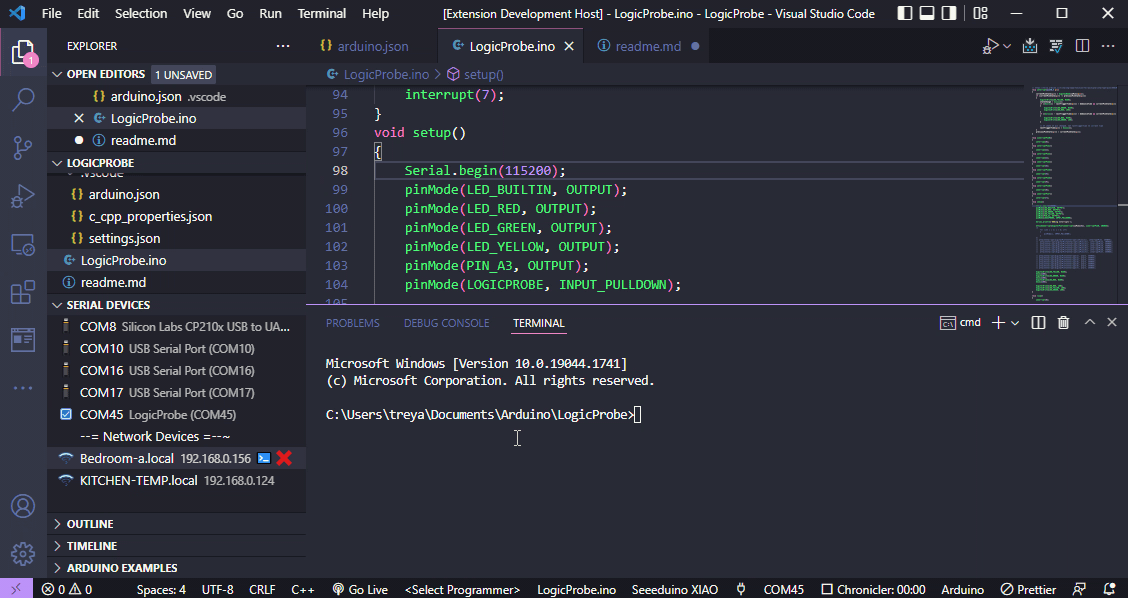
Task: Toggle Secondary Side Bar layout button
Action: tap(949, 13)
